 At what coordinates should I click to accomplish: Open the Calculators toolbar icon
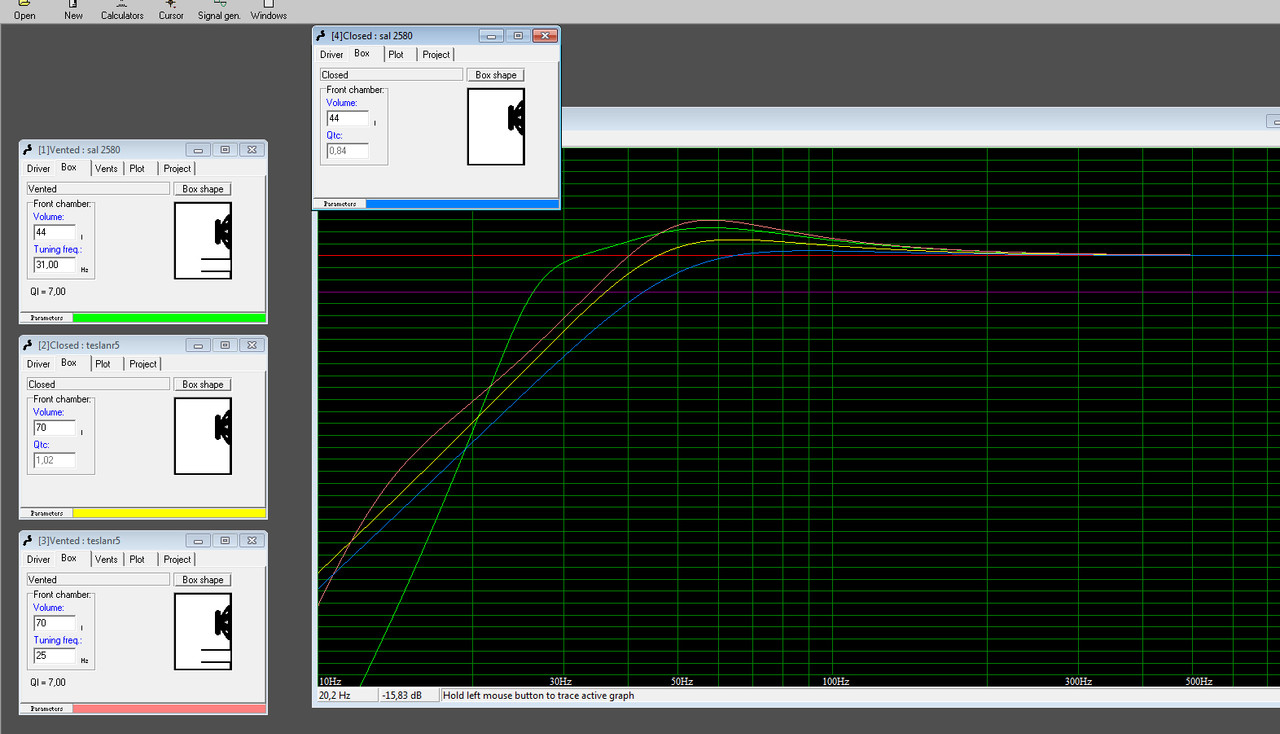click(x=122, y=10)
